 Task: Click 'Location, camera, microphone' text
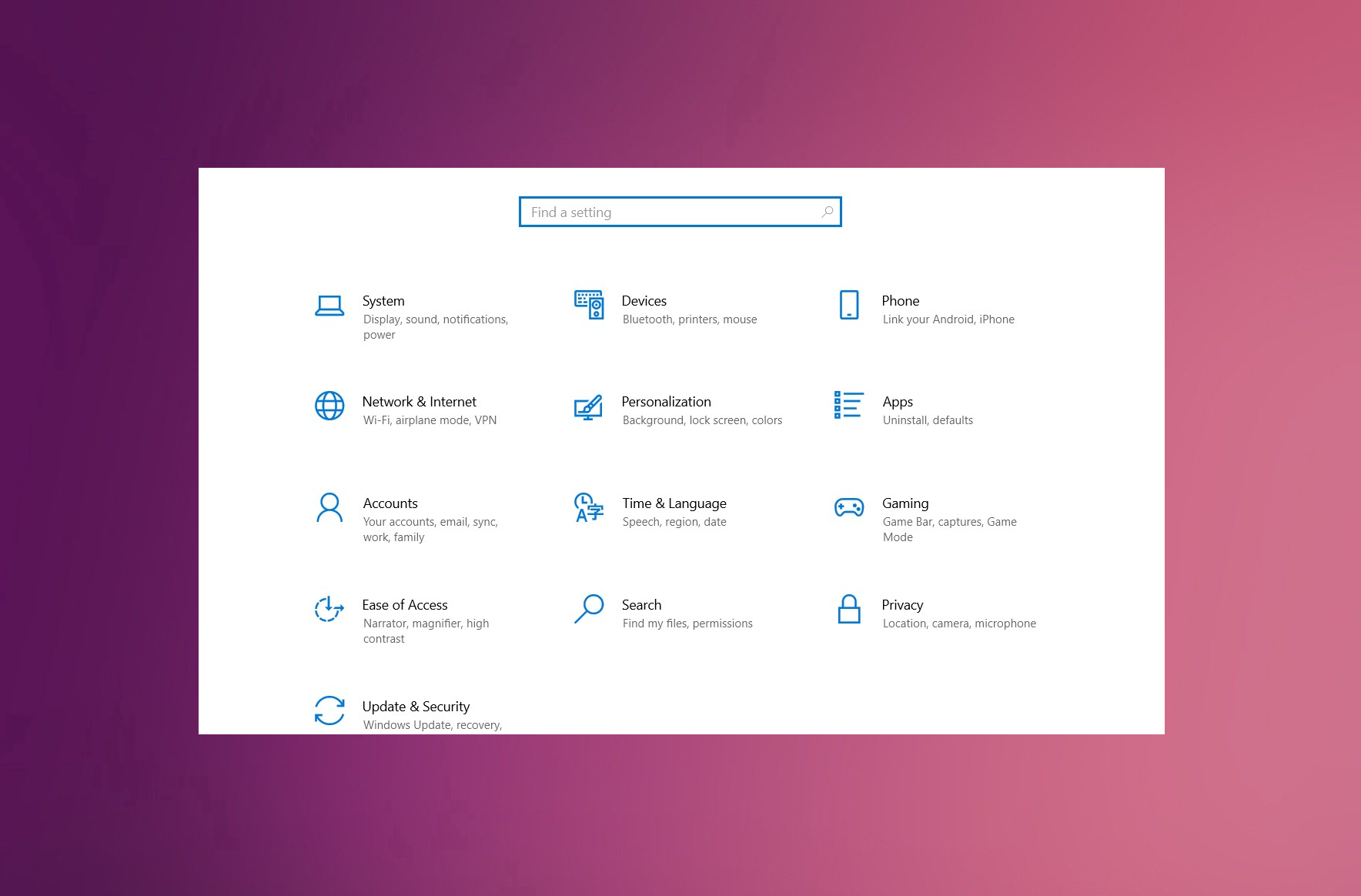click(x=959, y=624)
